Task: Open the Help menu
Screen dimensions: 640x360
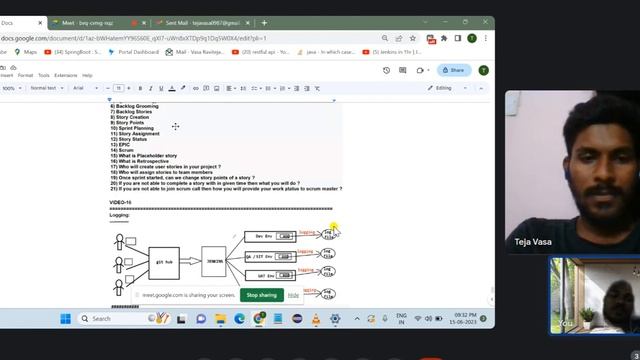Action: pos(87,76)
